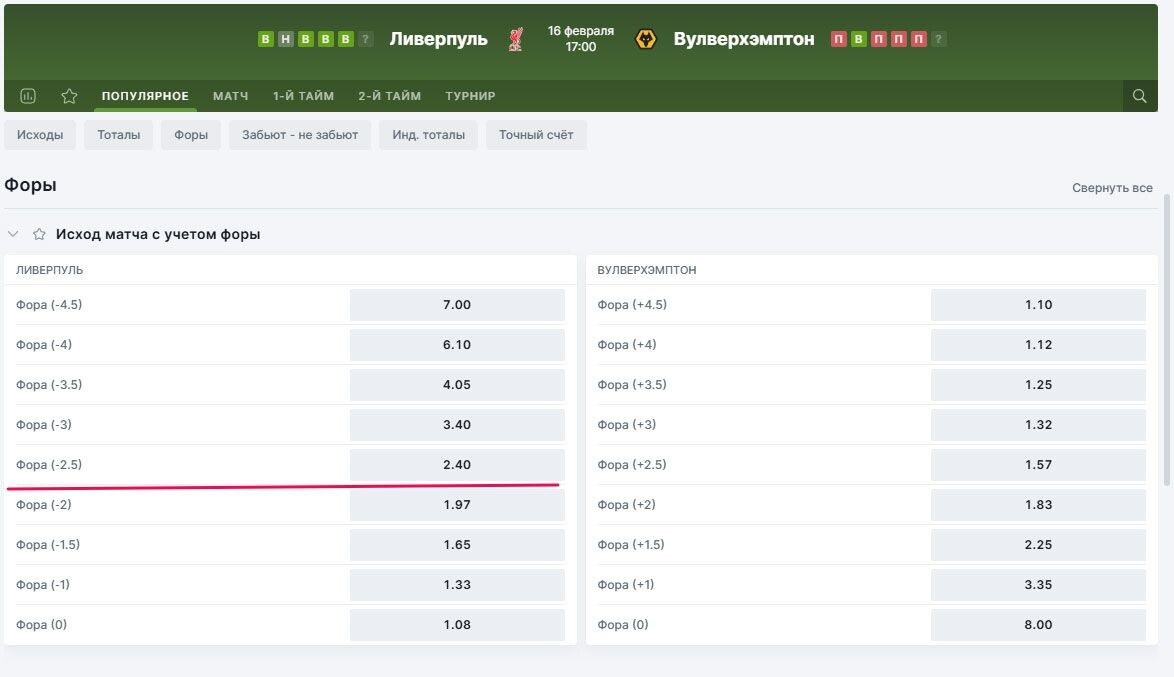
Task: Pick Liverpool Фора (-3.5) odds 4.05
Action: tap(457, 385)
